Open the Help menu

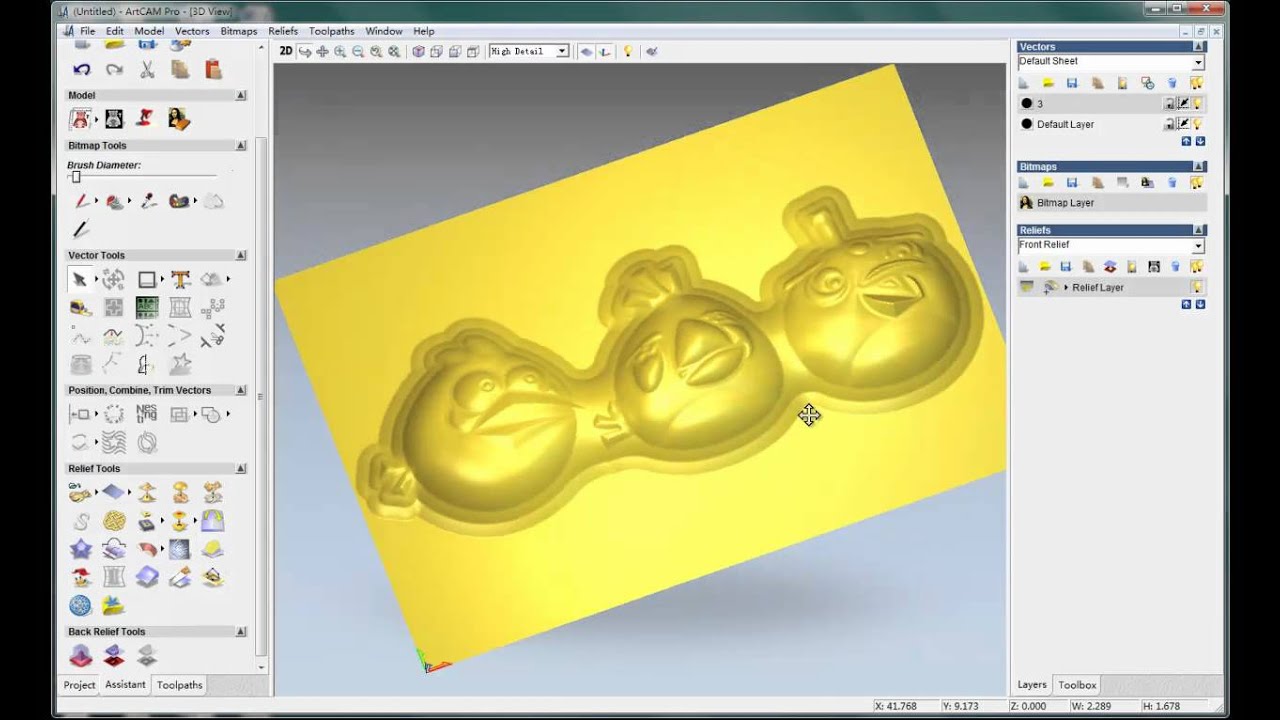tap(424, 31)
